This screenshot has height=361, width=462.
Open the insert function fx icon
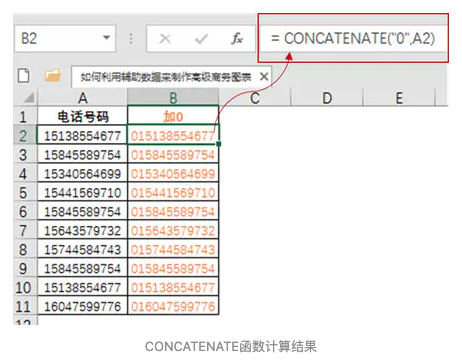237,39
